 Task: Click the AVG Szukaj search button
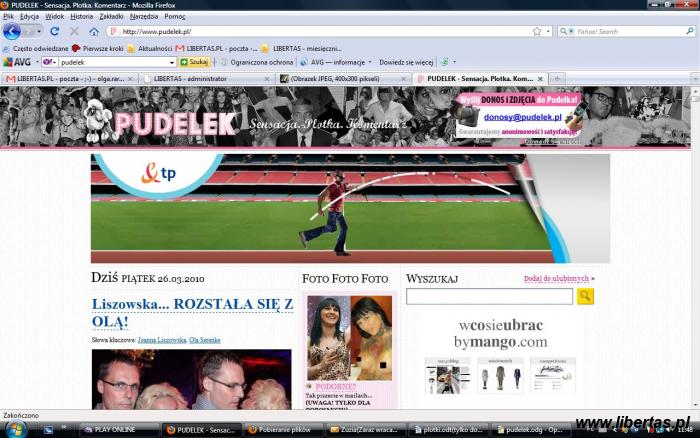(194, 62)
